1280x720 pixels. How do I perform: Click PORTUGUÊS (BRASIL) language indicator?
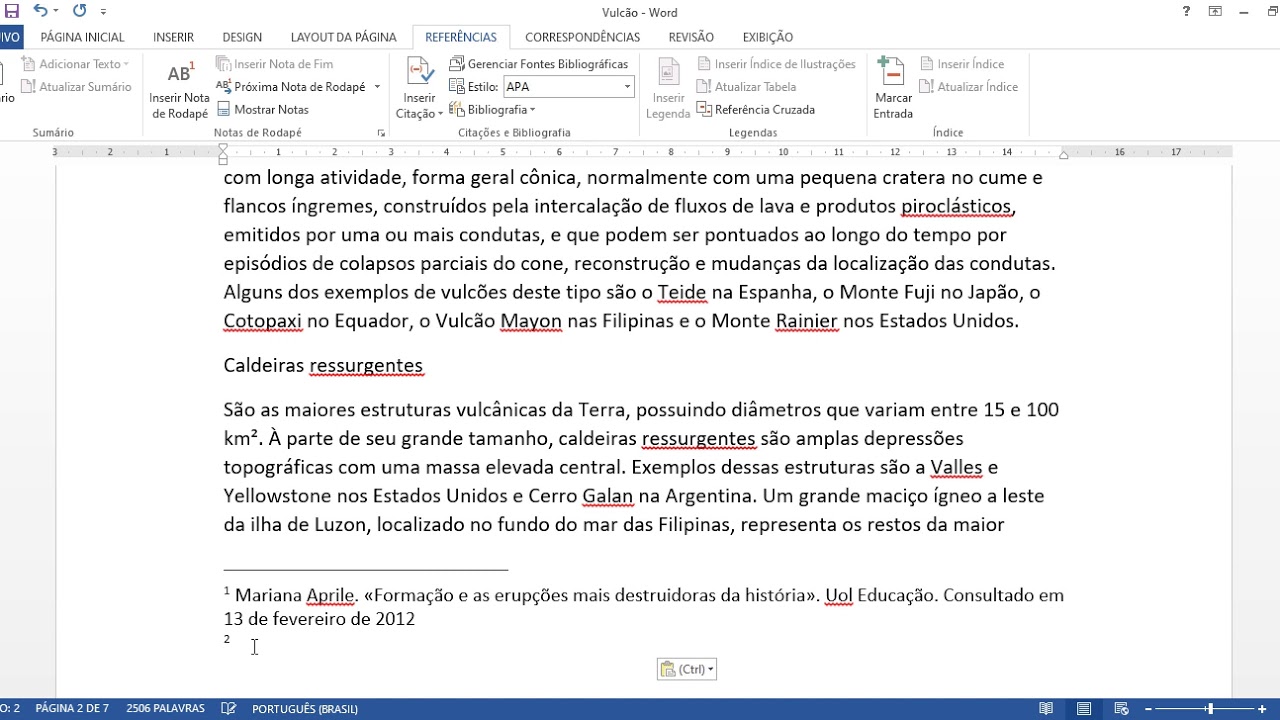tap(305, 709)
